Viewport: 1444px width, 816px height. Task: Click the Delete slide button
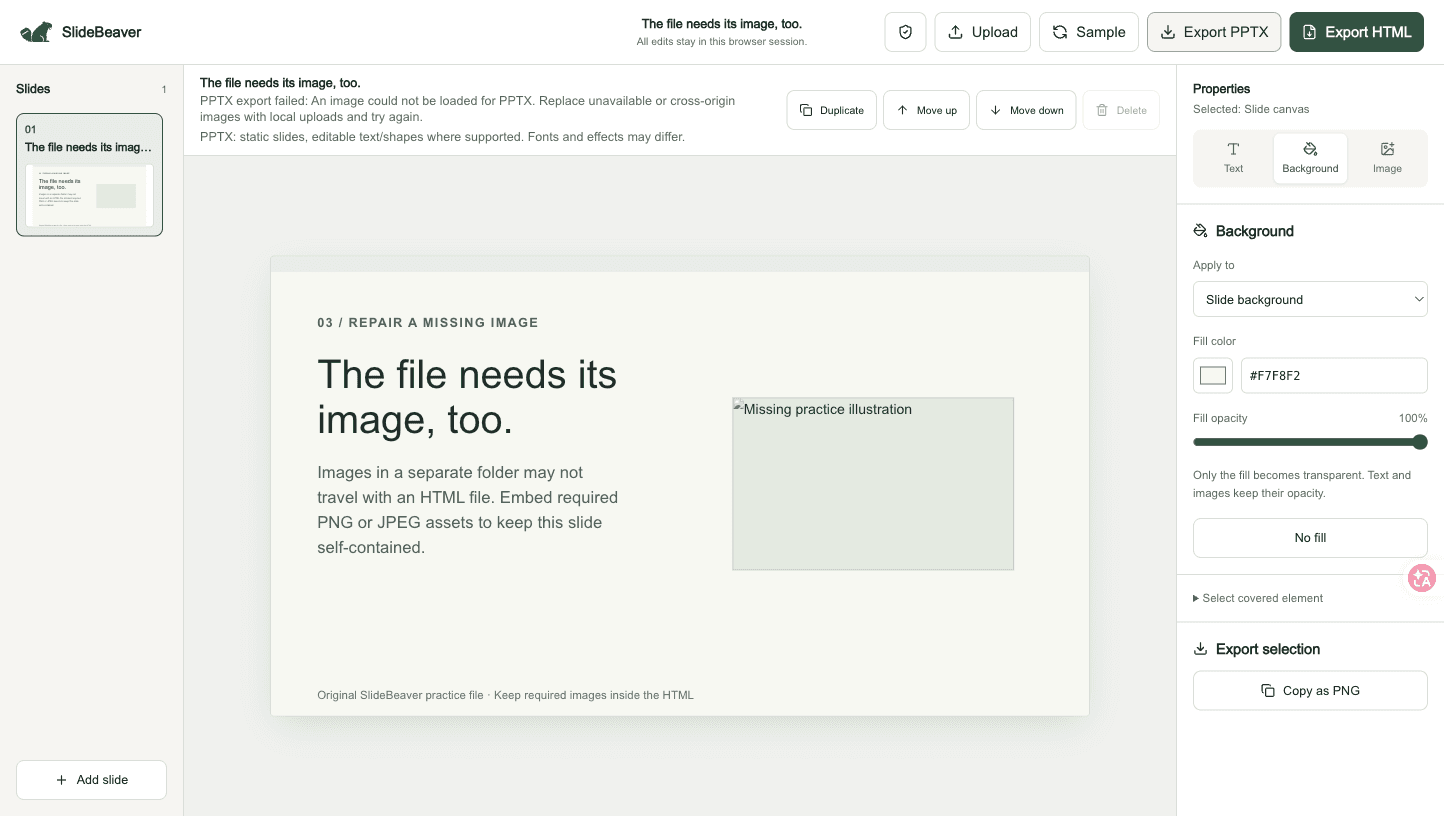(1121, 110)
